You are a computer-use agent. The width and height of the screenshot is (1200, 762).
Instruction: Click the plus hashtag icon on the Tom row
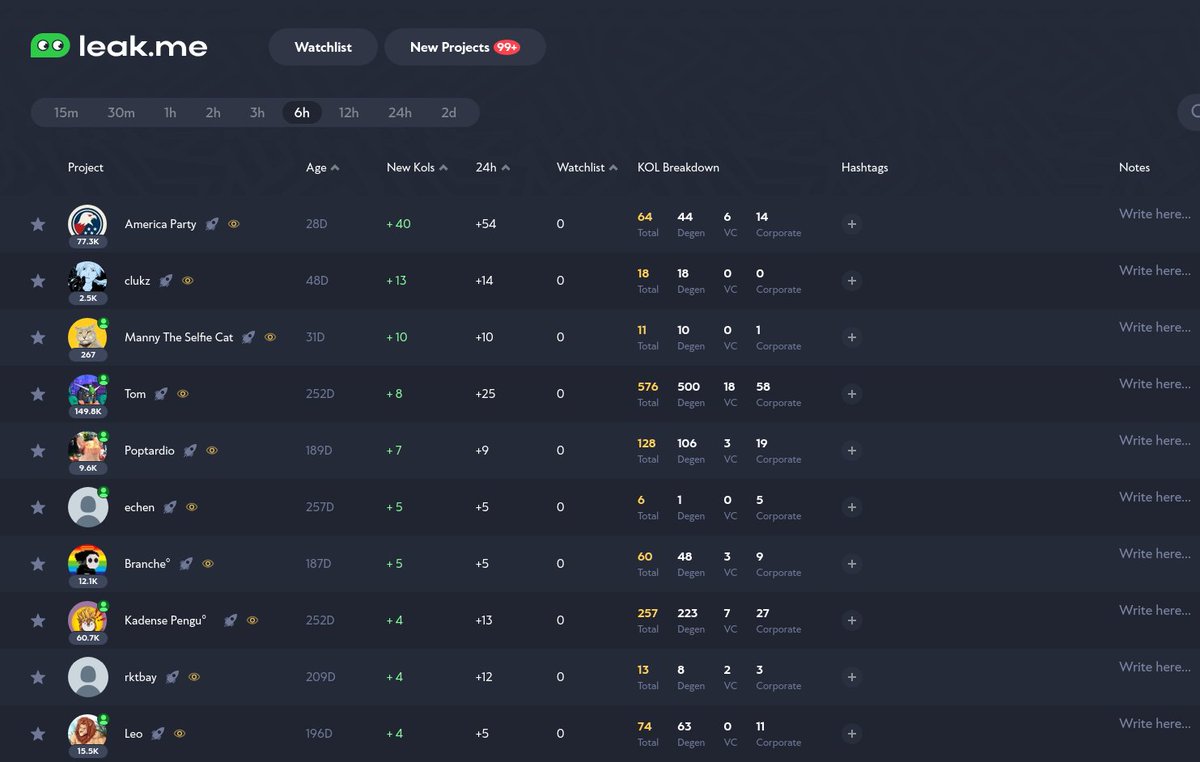point(851,394)
